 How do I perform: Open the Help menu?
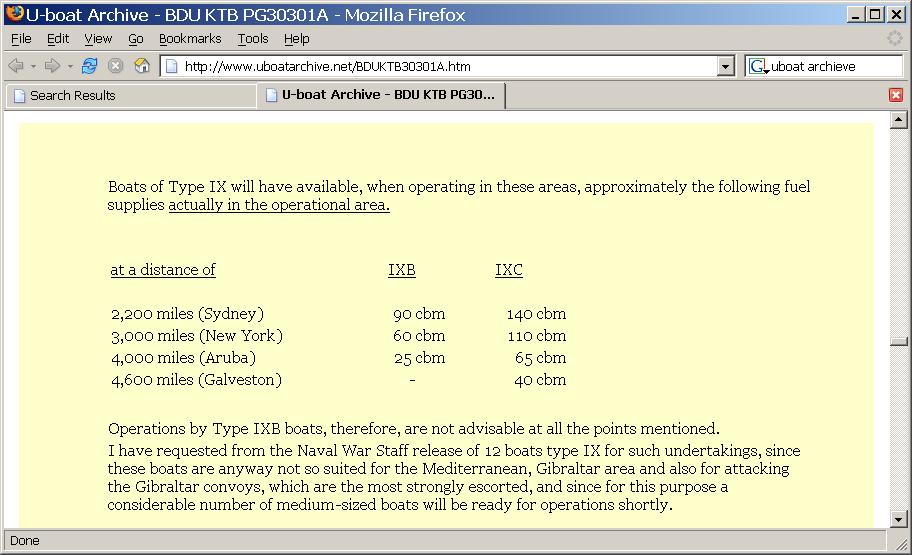click(297, 39)
